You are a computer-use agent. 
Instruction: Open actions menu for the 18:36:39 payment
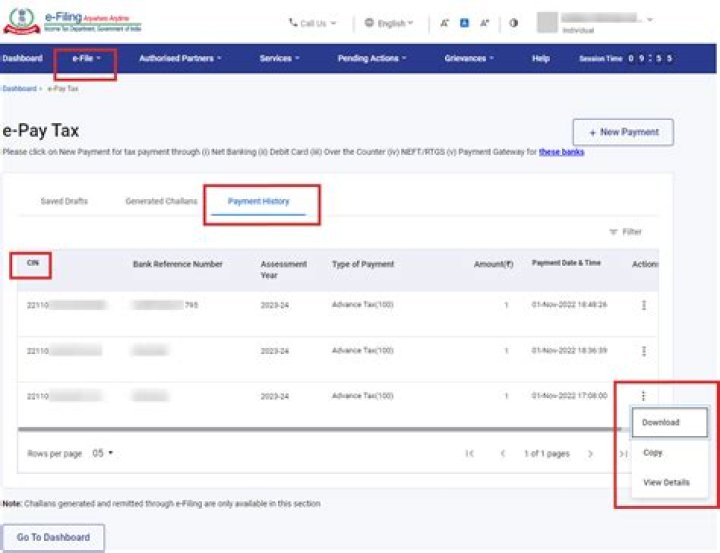pos(644,351)
